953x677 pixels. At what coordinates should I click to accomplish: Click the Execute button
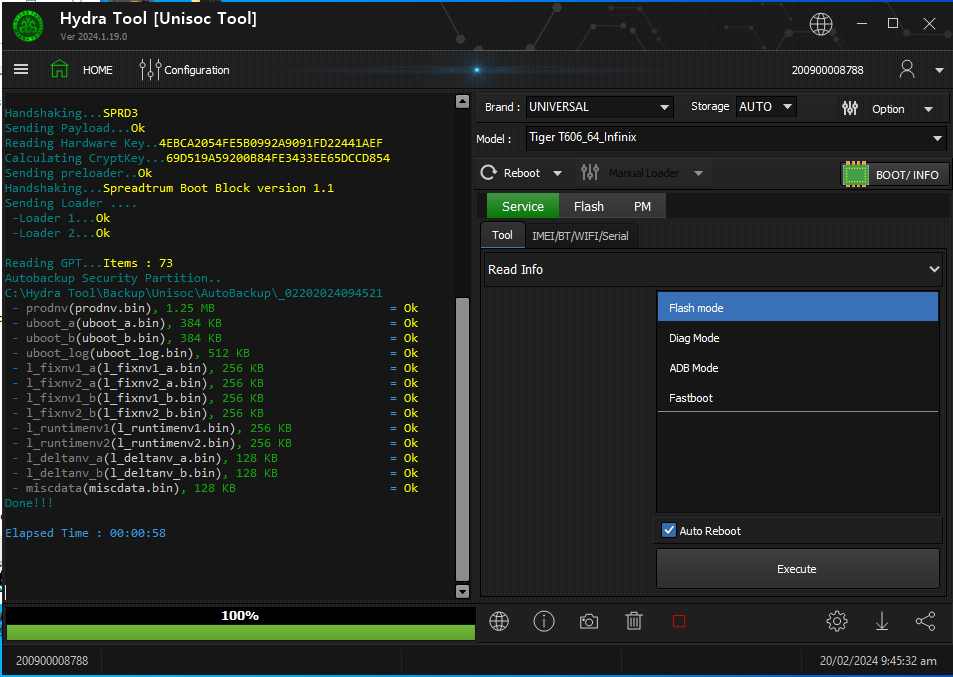pos(797,569)
